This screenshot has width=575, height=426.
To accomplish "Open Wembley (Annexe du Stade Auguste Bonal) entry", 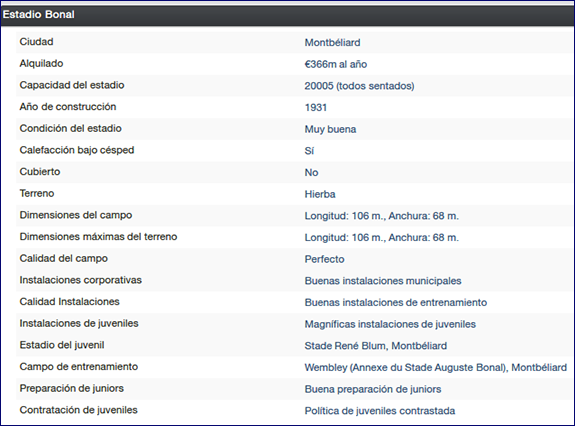I will pos(435,367).
